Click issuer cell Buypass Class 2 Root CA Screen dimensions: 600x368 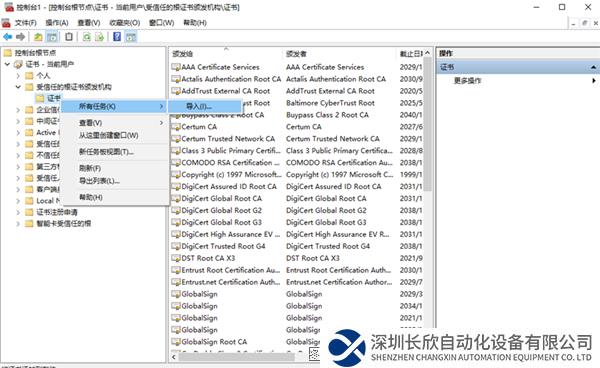coord(327,115)
